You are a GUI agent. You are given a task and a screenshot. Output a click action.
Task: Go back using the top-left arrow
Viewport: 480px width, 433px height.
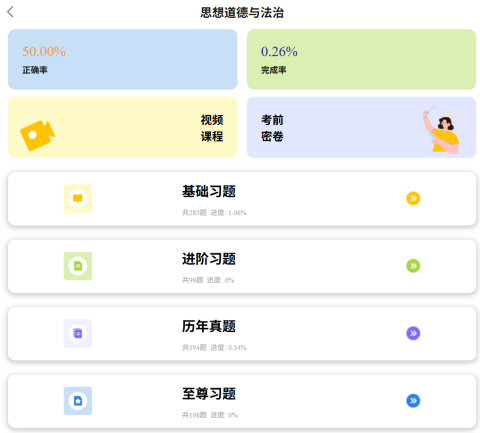pyautogui.click(x=10, y=12)
